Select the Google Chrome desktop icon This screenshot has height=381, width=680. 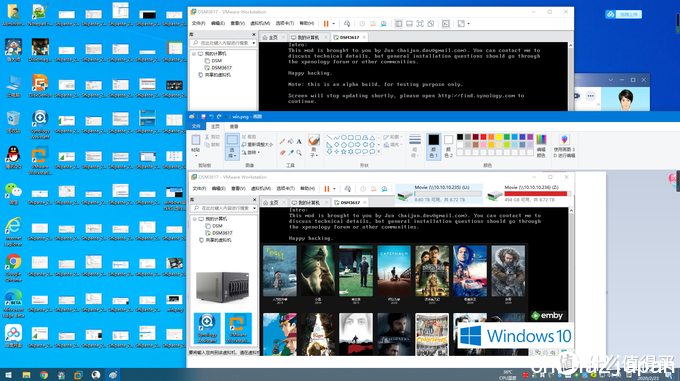point(13,267)
